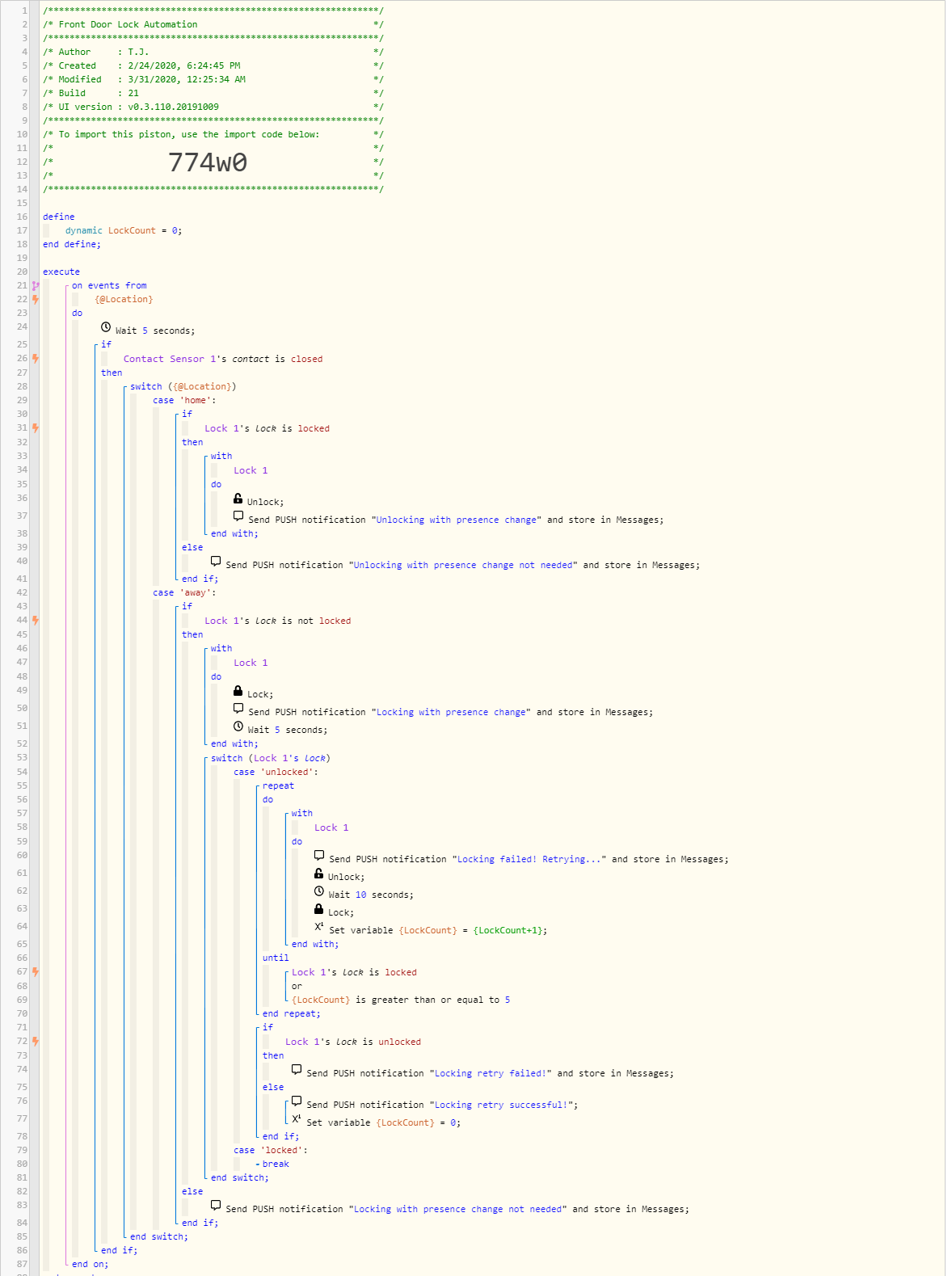Click variable icon for LockCount = 0 assignment
The image size is (952, 1276).
tap(297, 1119)
